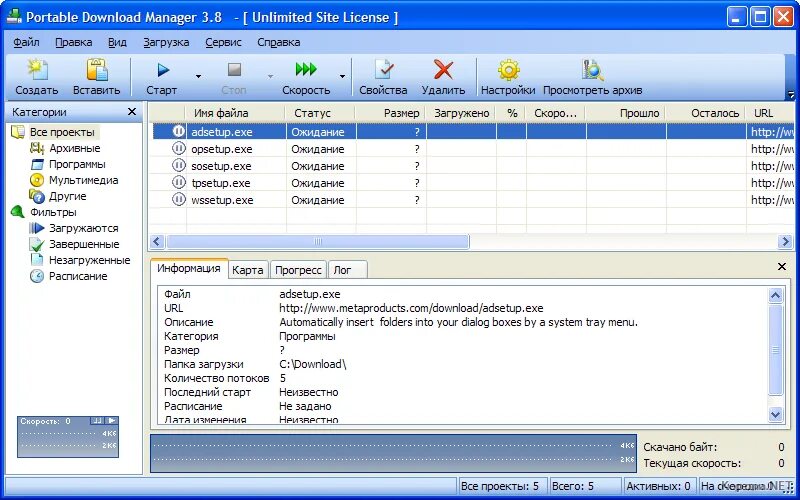The width and height of the screenshot is (800, 500).
Task: Open the Загрузка menu
Action: 166,42
